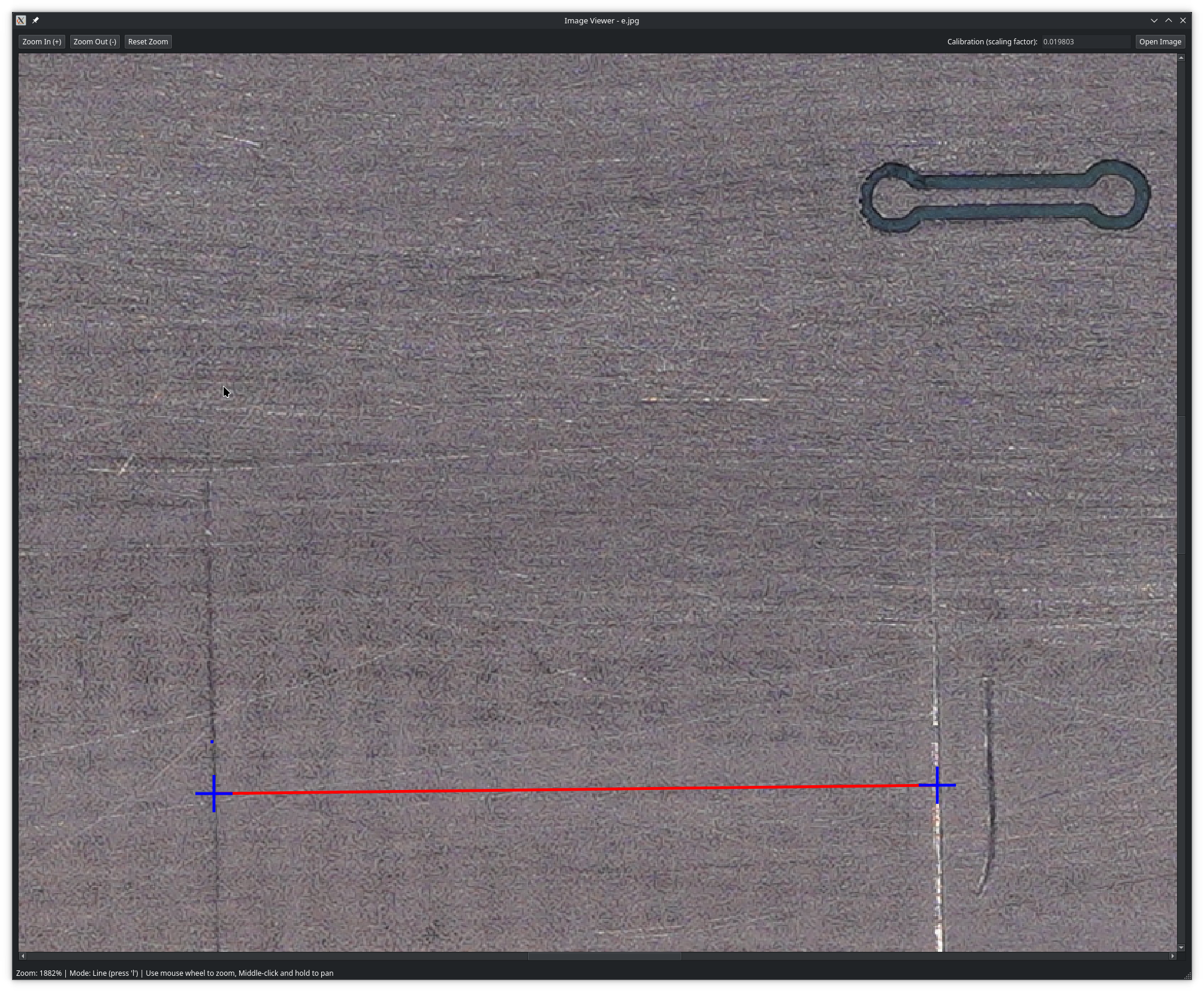
Task: Select the left blue crosshair endpoint
Action: pyautogui.click(x=214, y=794)
